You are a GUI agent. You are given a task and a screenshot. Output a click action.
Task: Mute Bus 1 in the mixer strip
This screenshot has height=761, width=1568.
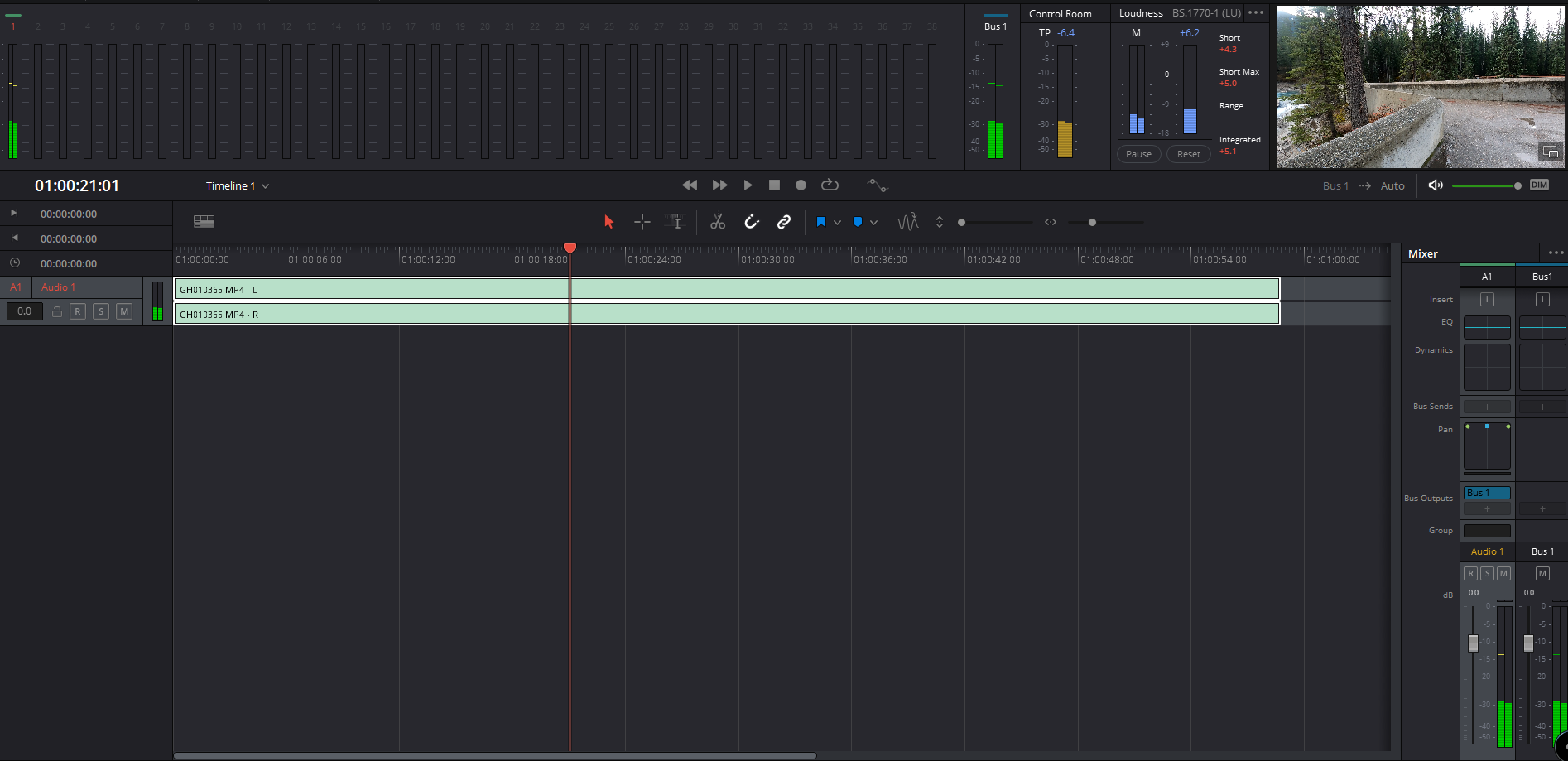click(1542, 573)
